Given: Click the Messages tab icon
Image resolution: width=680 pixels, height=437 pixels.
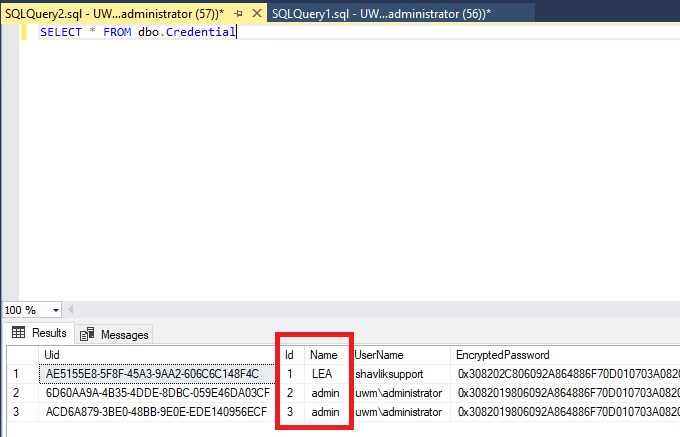Looking at the screenshot, I should click(87, 334).
